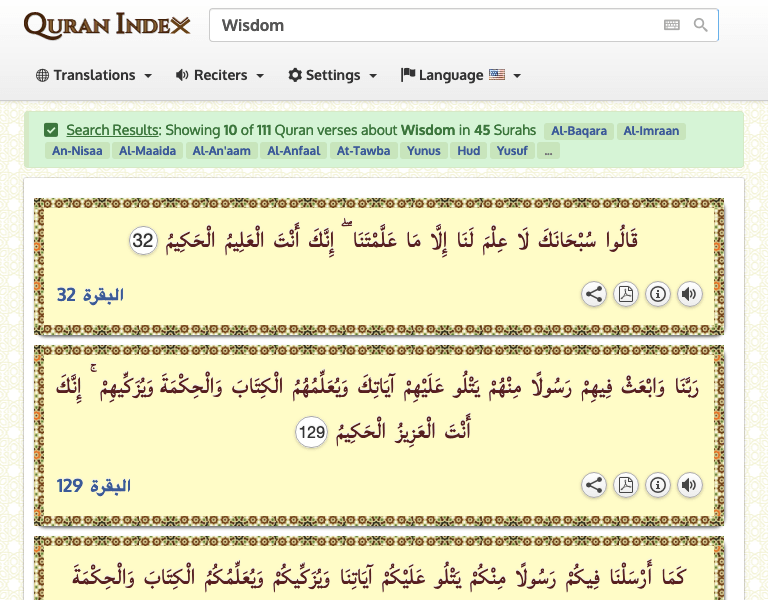Screen dimensions: 768x600
Task: Click the search magnifier icon
Action: [701, 25]
